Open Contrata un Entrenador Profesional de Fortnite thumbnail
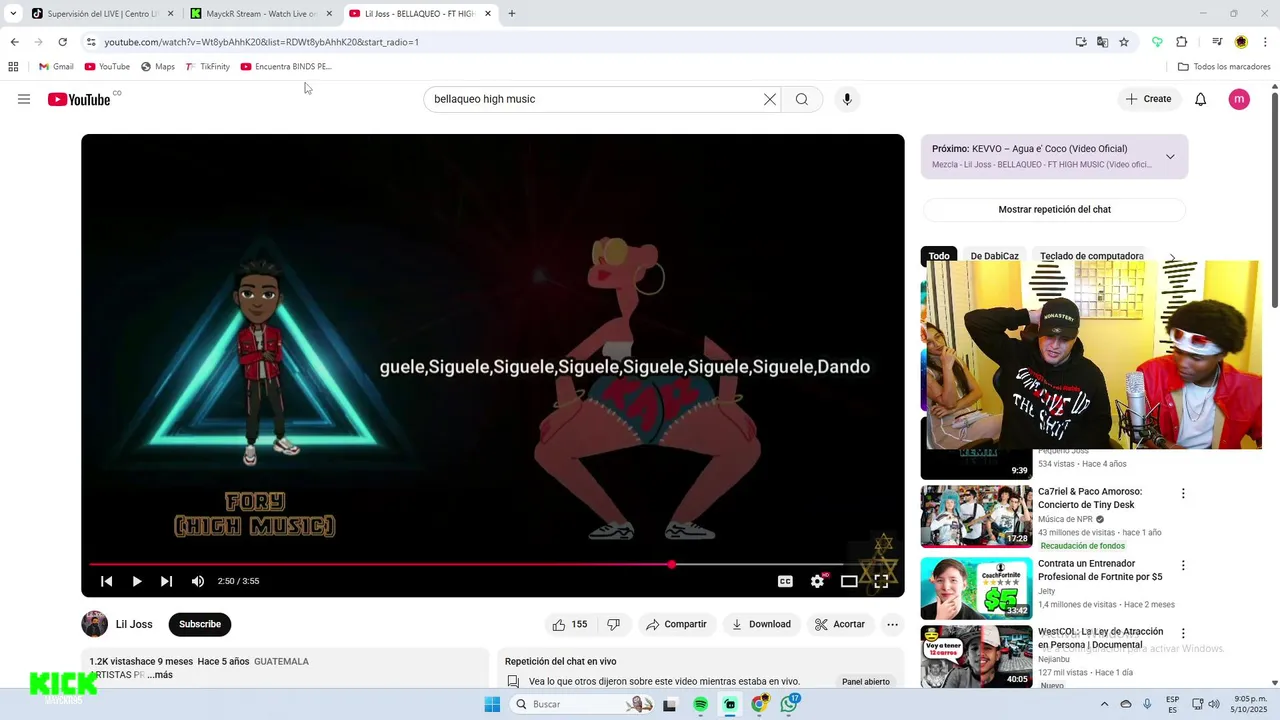The height and width of the screenshot is (720, 1280). (x=976, y=588)
